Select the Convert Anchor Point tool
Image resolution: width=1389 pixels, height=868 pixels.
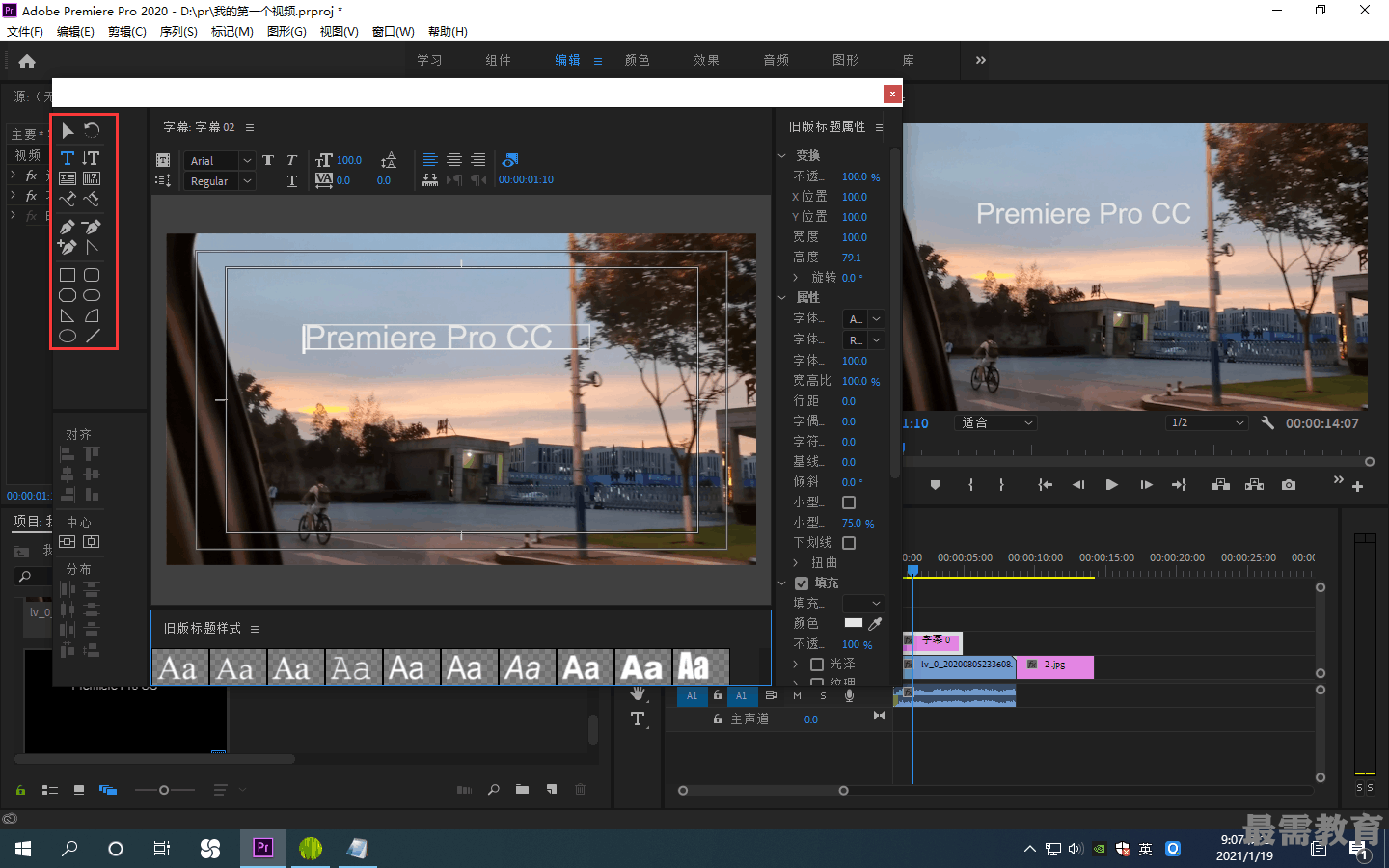tap(92, 247)
